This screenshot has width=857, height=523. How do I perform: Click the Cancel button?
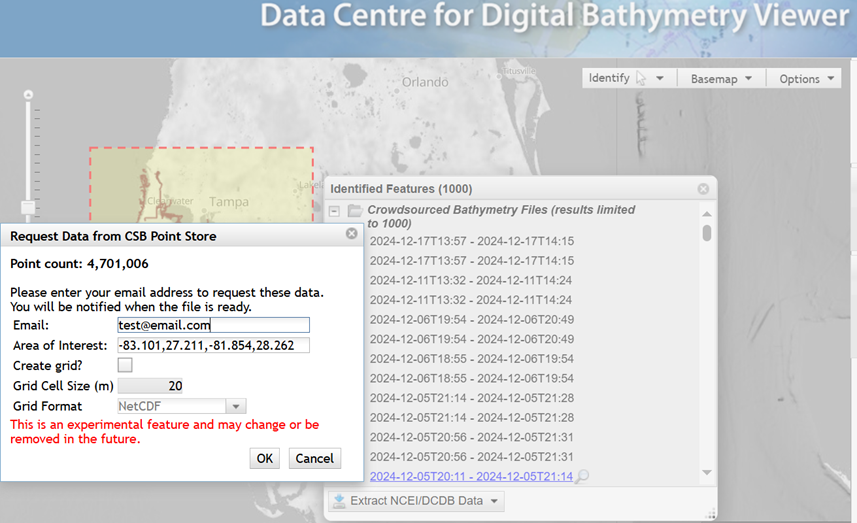314,458
